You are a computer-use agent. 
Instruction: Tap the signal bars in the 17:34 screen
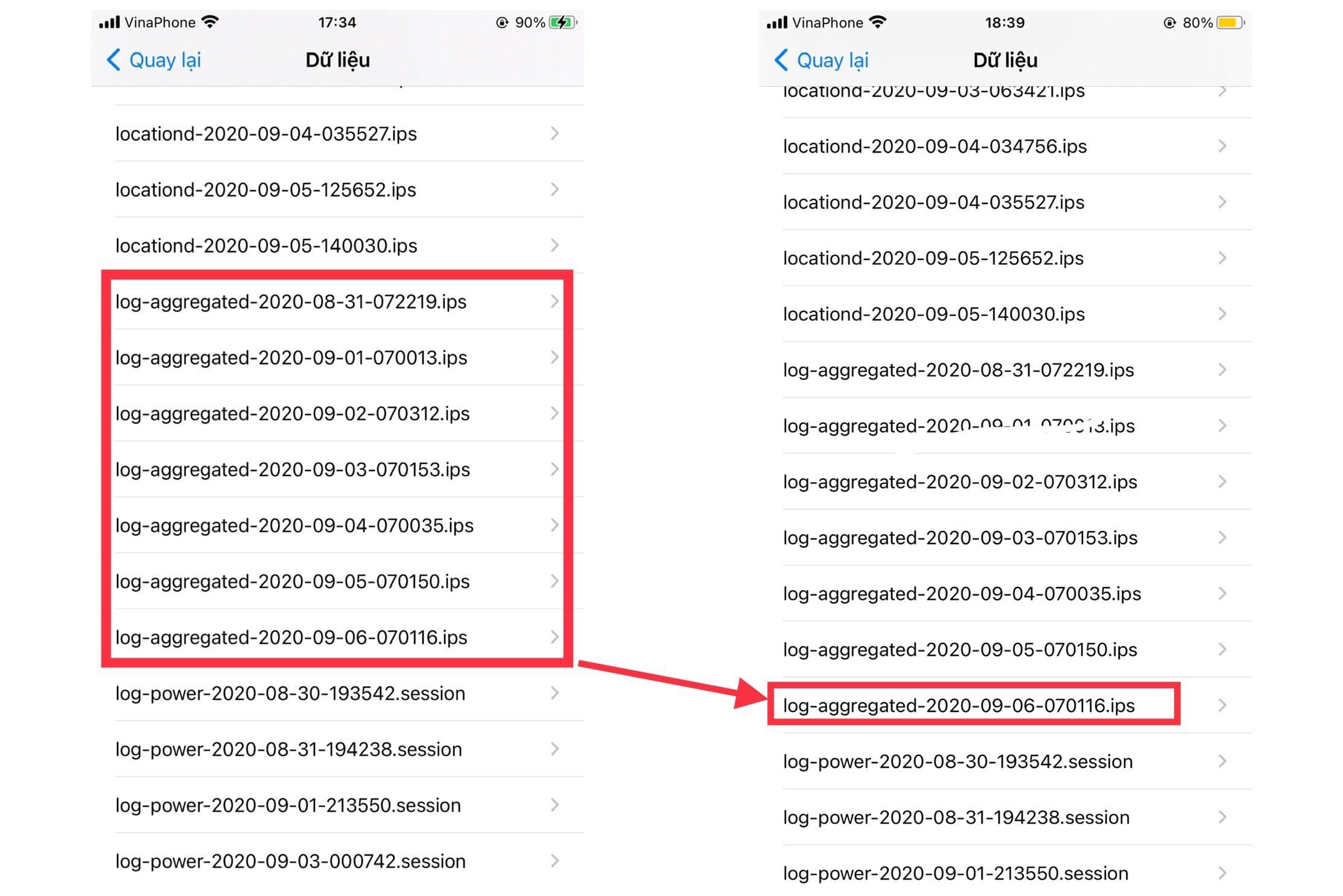coord(109,22)
